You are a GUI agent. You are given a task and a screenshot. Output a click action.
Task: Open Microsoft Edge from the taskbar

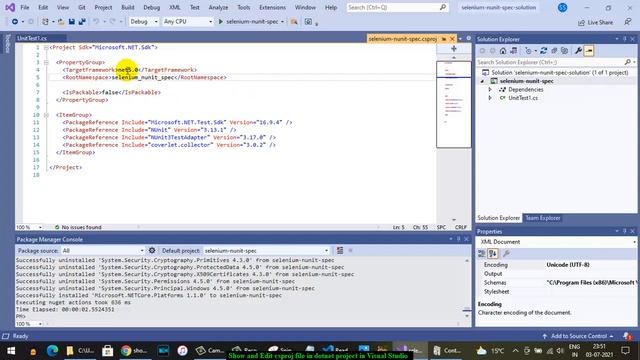point(52,351)
